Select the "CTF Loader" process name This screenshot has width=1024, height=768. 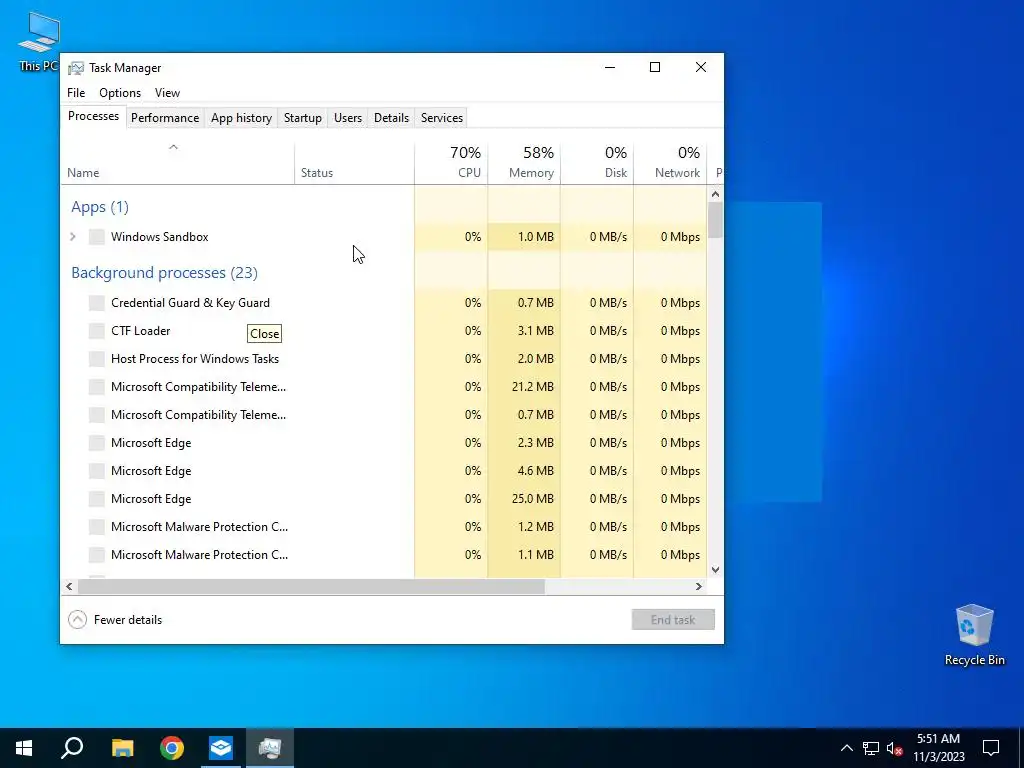tap(140, 331)
